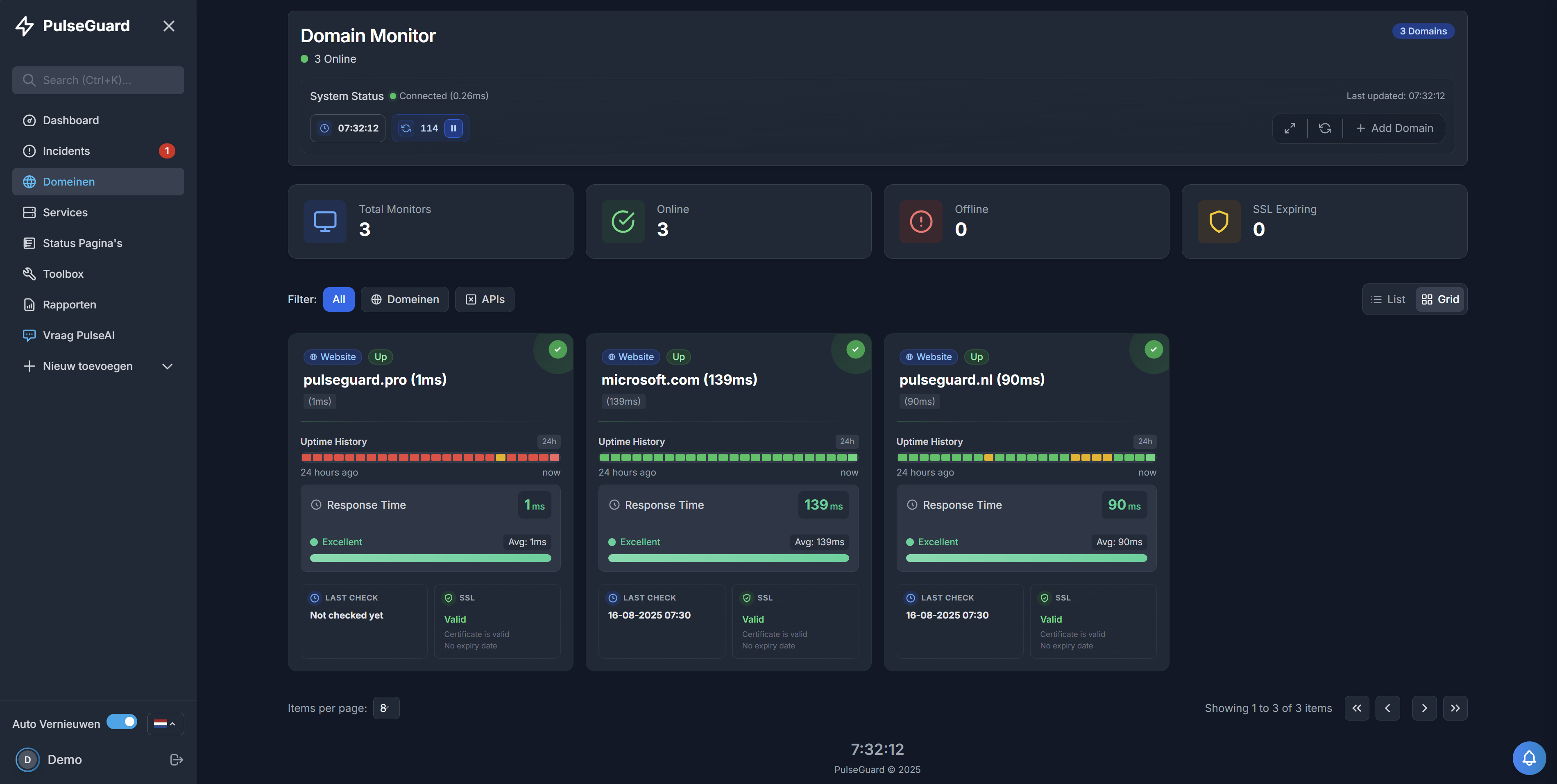The height and width of the screenshot is (784, 1557).
Task: Filter by APIs
Action: 485,299
